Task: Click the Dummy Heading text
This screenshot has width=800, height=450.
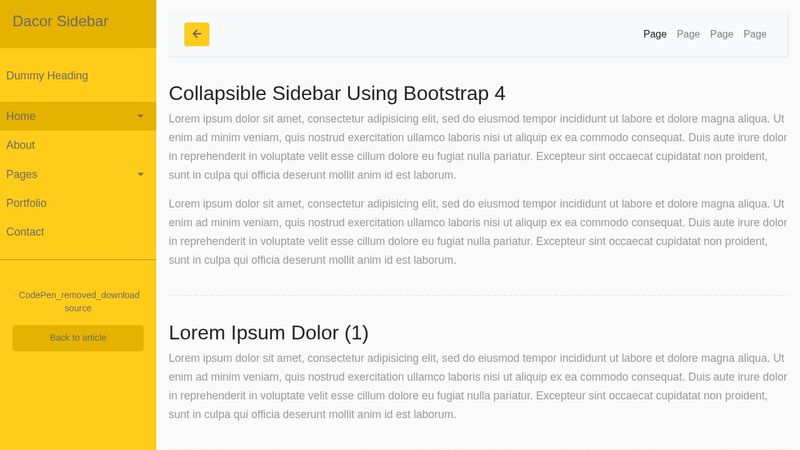Action: 47,76
